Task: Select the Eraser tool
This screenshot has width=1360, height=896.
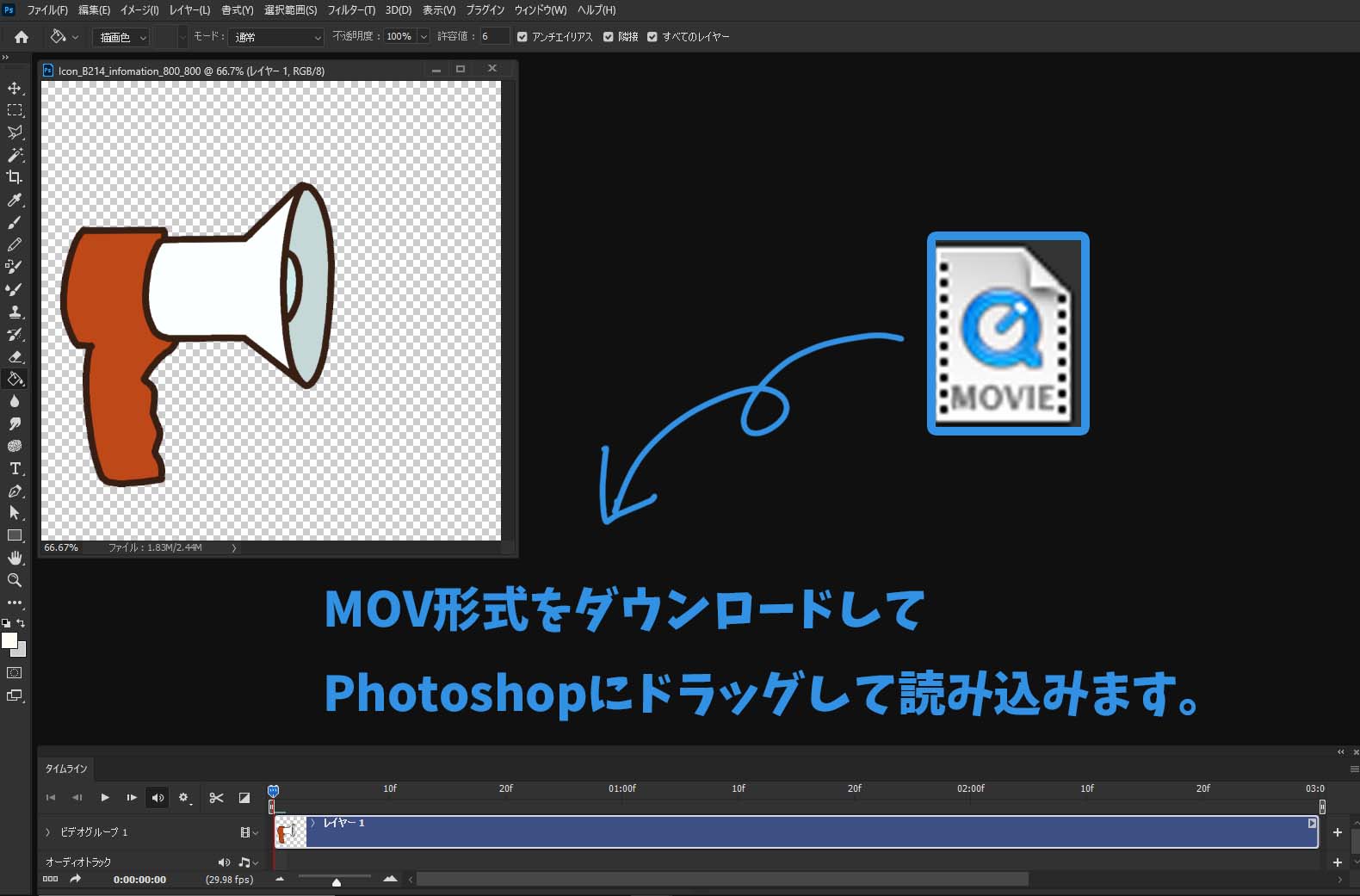Action: 15,356
